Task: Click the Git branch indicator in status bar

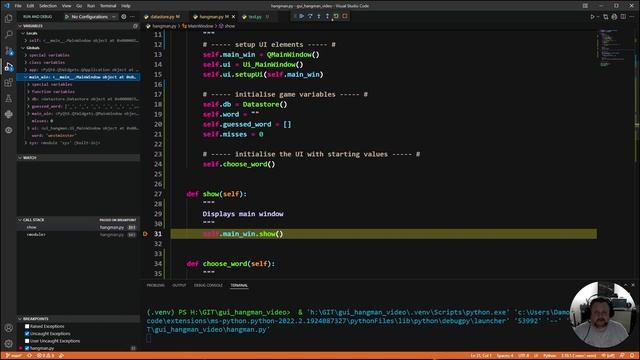Action: (x=13, y=356)
